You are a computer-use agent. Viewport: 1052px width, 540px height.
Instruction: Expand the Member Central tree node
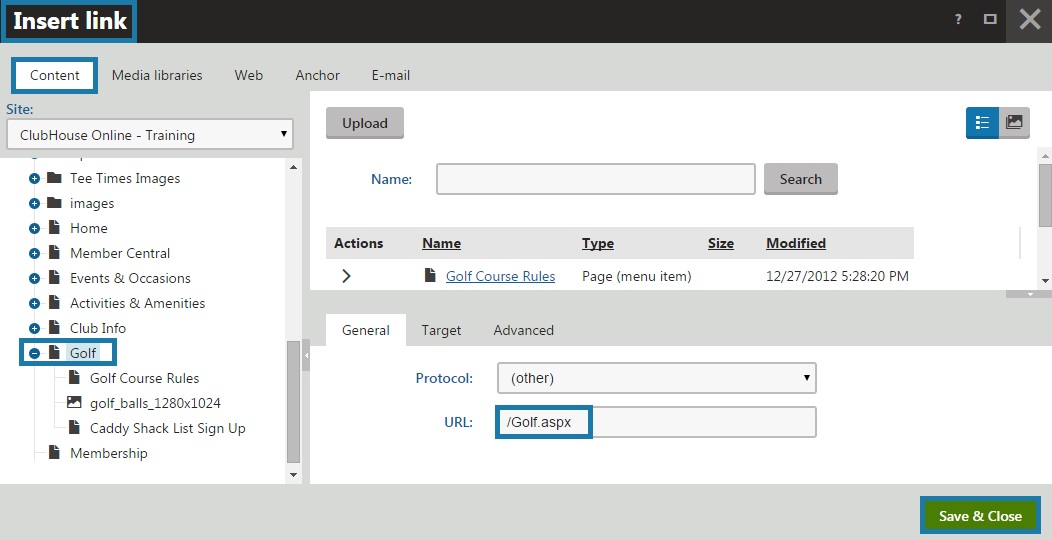pyautogui.click(x=34, y=253)
